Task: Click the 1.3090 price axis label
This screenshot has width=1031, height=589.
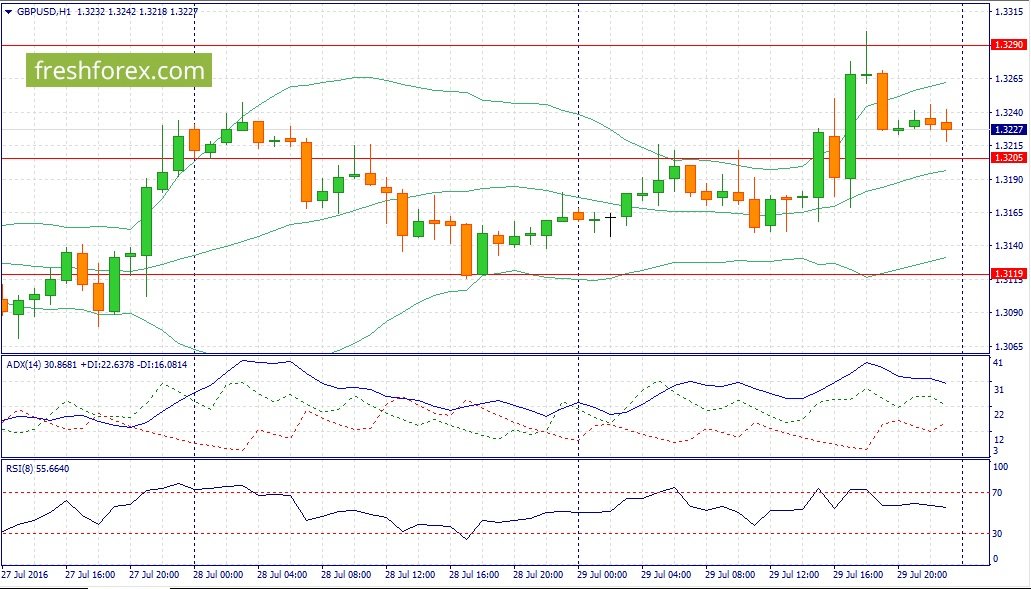Action: pos(1007,313)
